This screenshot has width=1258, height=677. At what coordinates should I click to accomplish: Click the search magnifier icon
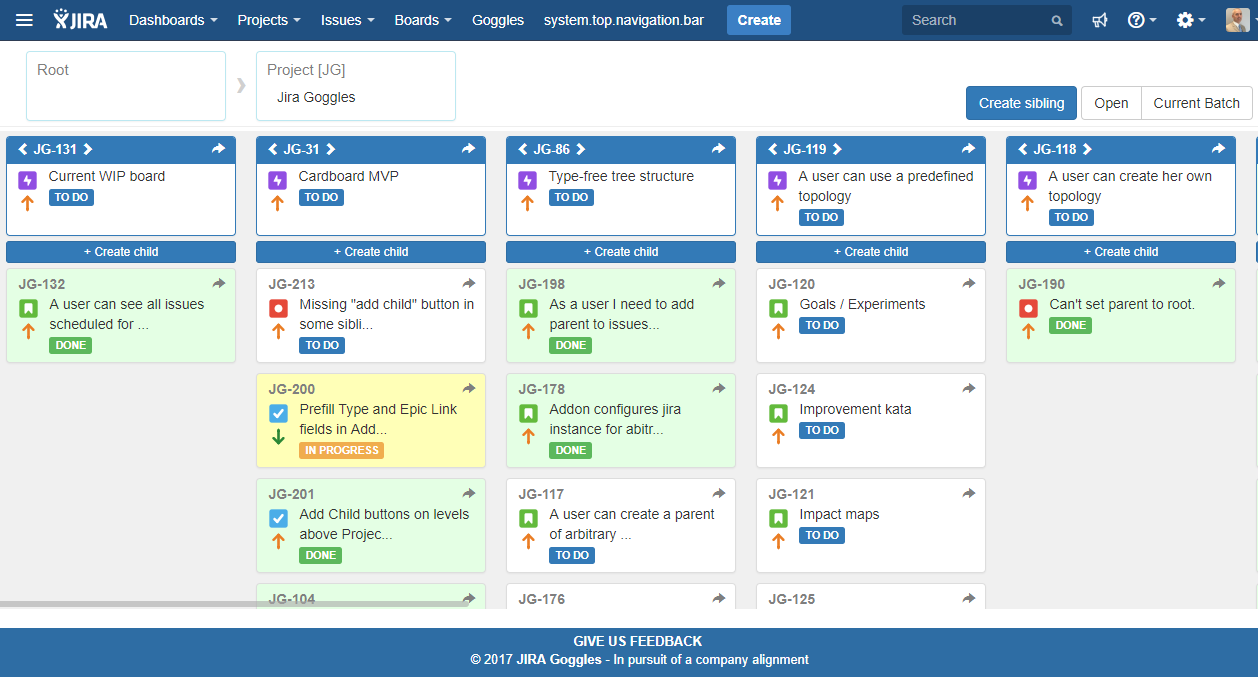tap(1057, 21)
